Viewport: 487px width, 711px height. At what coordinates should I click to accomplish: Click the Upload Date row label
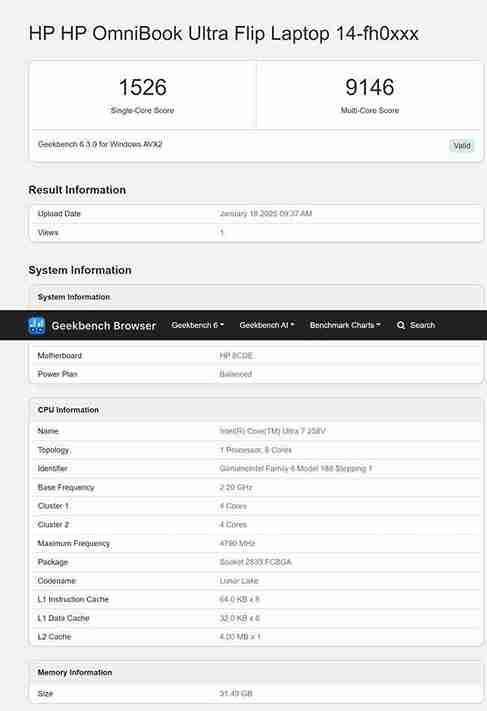point(59,214)
